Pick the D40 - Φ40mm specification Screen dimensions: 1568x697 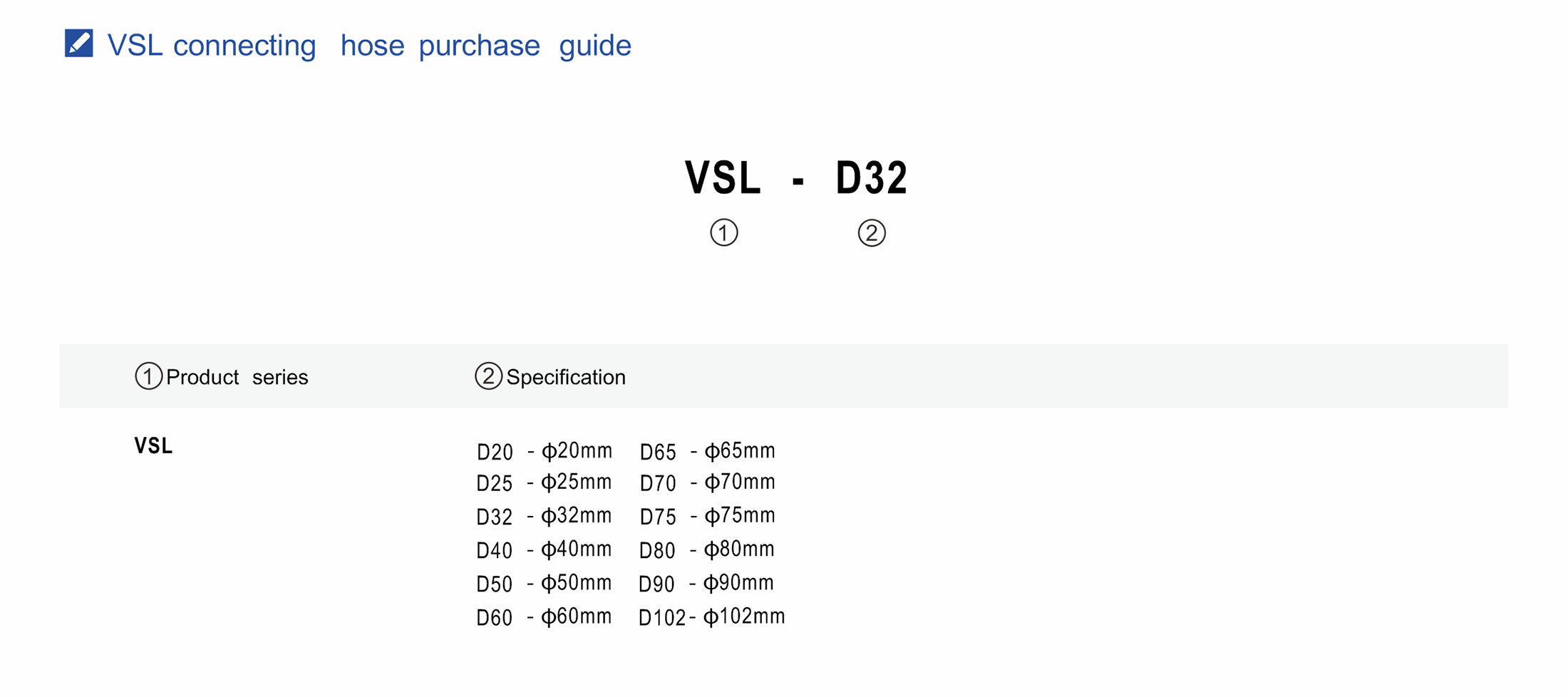[545, 549]
